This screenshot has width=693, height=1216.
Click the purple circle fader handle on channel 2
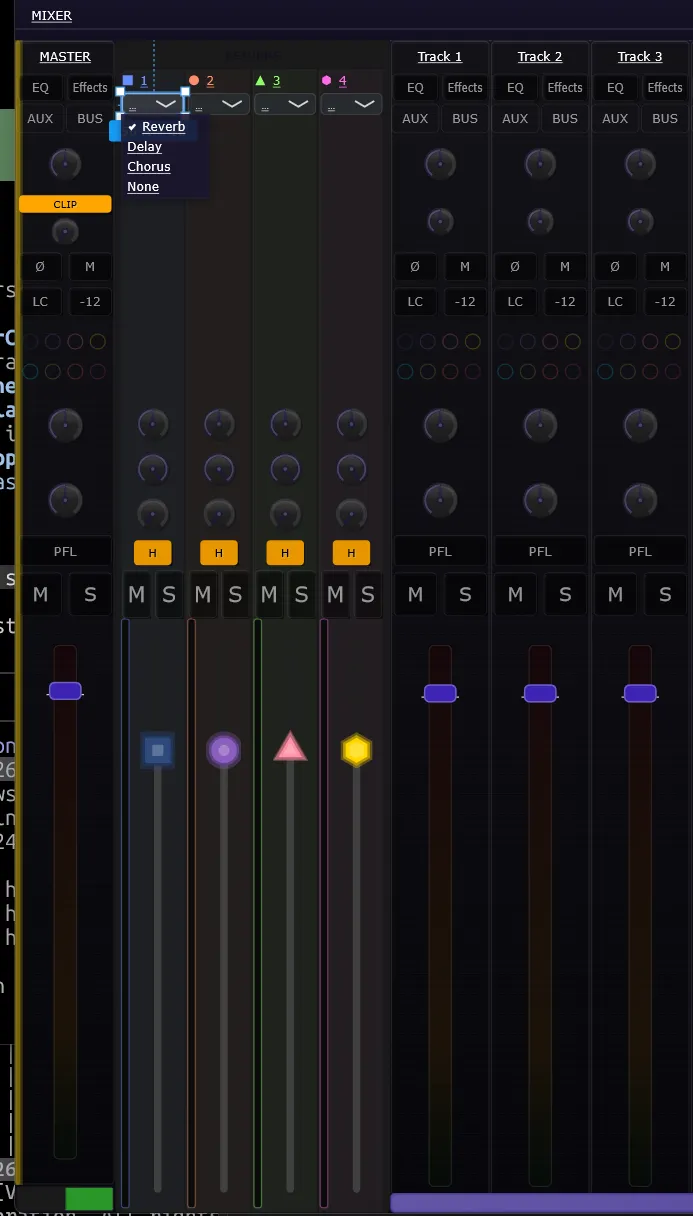(x=224, y=750)
